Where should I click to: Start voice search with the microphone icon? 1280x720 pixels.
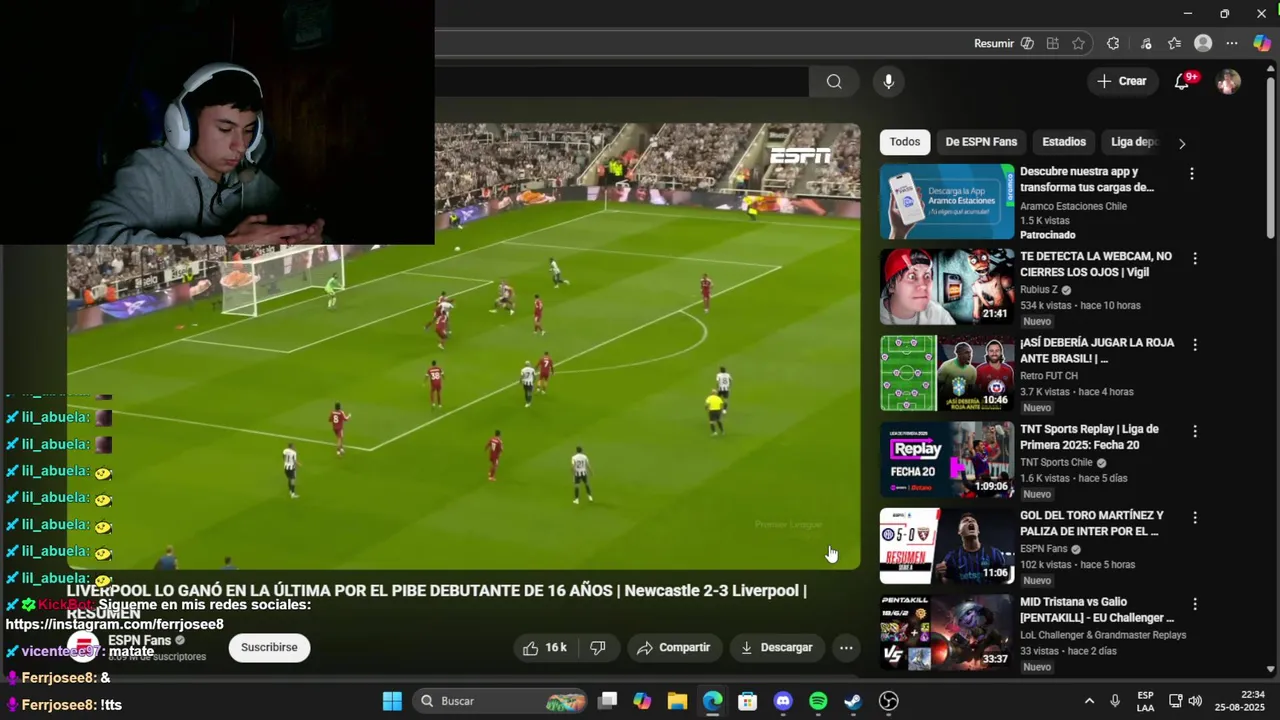pyautogui.click(x=888, y=82)
